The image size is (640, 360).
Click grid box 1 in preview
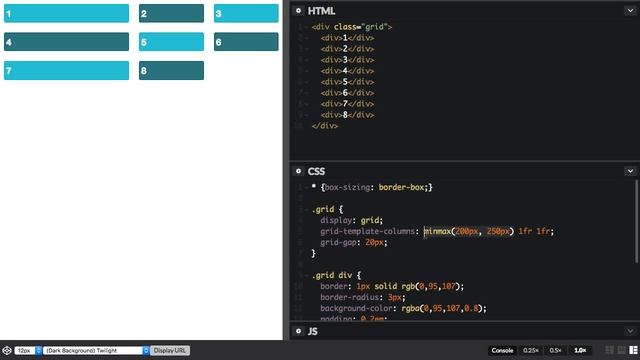click(x=67, y=13)
